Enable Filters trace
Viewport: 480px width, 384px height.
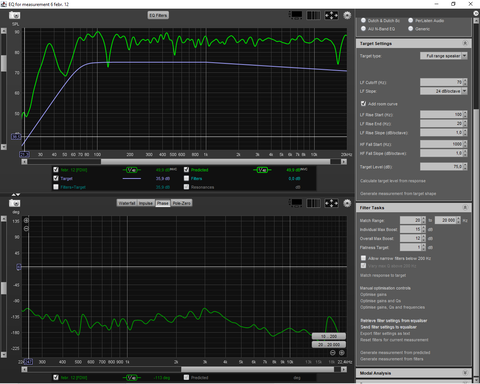[x=186, y=178]
